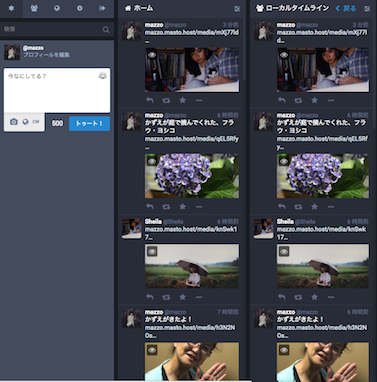Hide かずえがきたよ photo media in ローカルタイムライン
Viewport: 377px width, 382px height.
click(284, 350)
